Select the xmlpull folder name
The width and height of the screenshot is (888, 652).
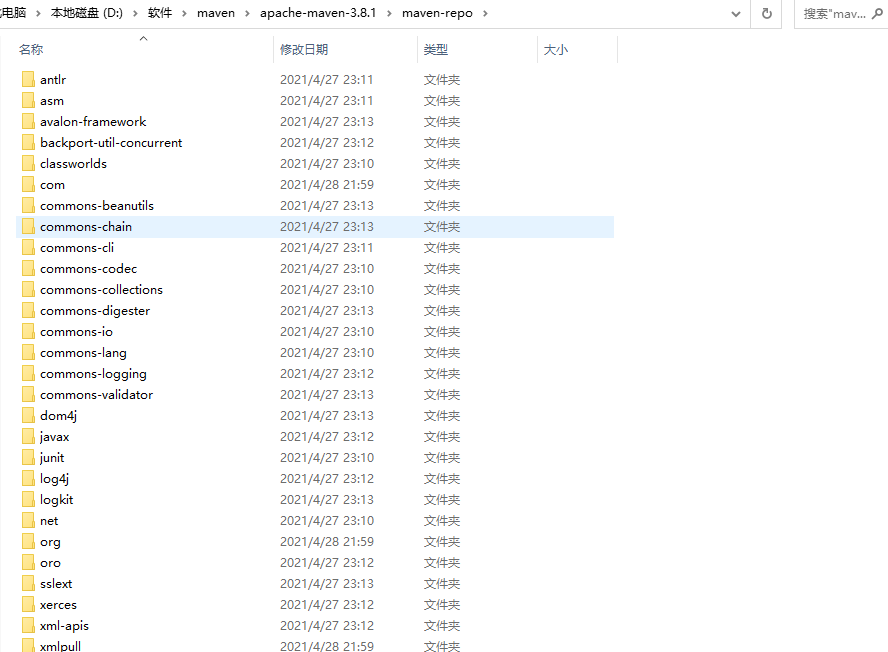coord(61,646)
